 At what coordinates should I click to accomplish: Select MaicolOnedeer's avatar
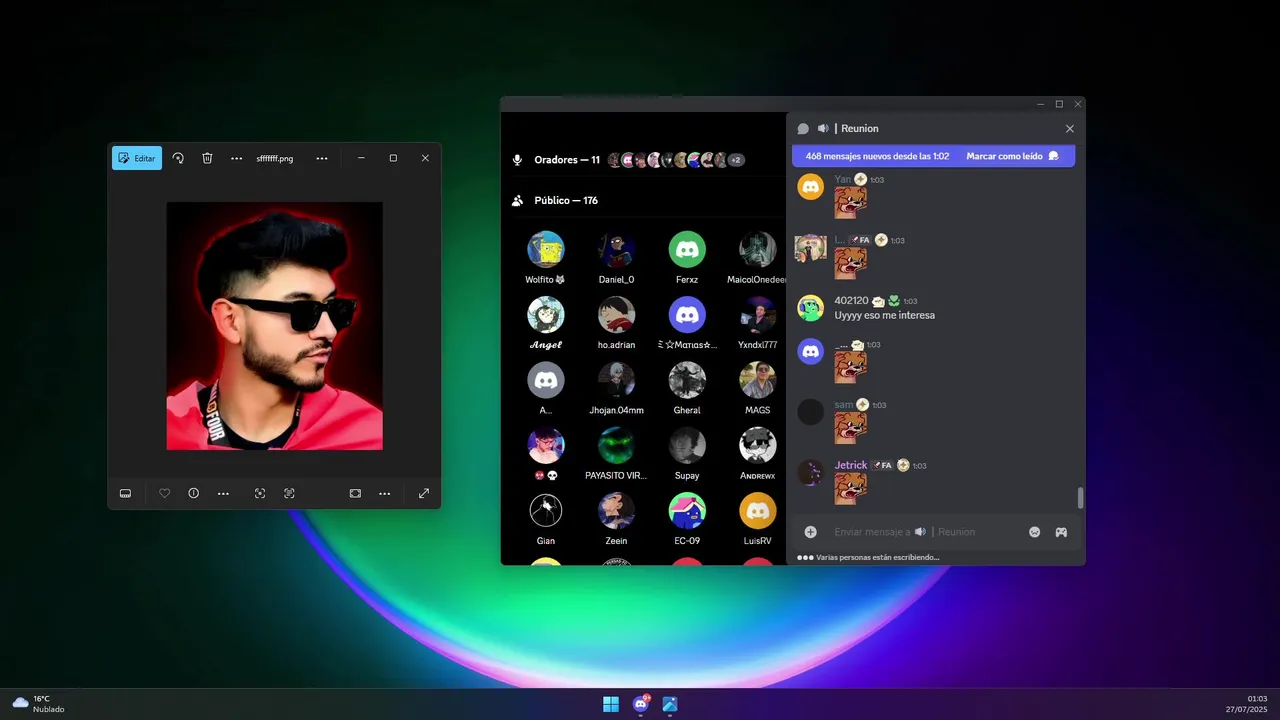(x=758, y=250)
